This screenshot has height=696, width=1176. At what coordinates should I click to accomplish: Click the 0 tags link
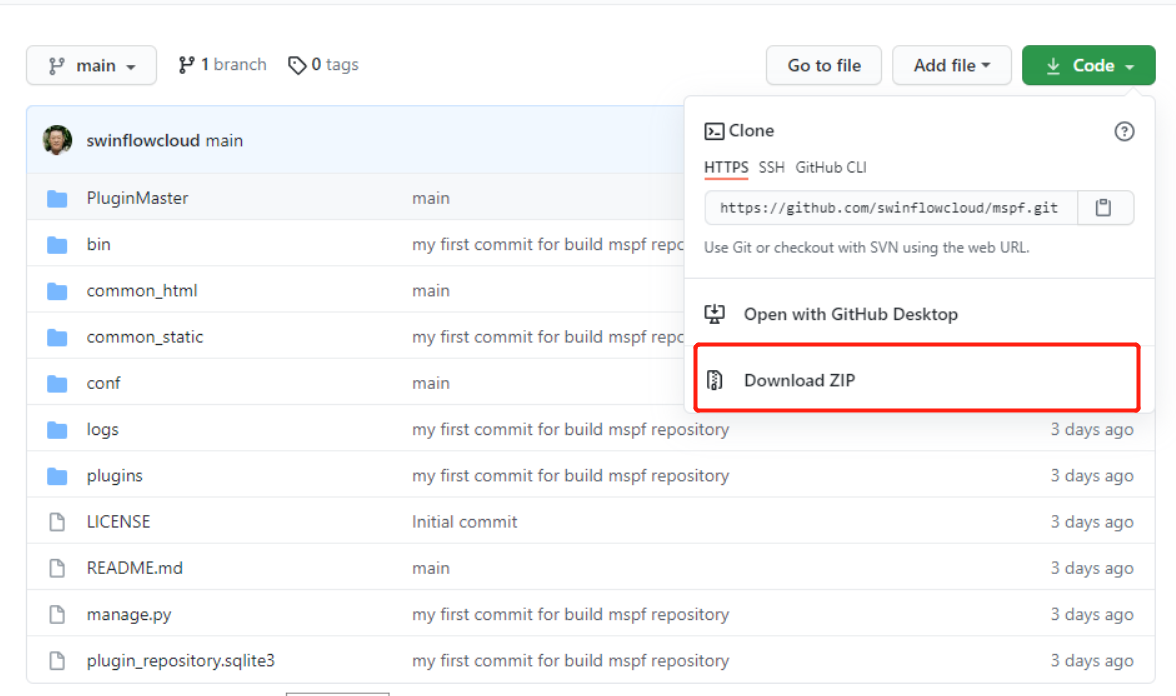(323, 64)
